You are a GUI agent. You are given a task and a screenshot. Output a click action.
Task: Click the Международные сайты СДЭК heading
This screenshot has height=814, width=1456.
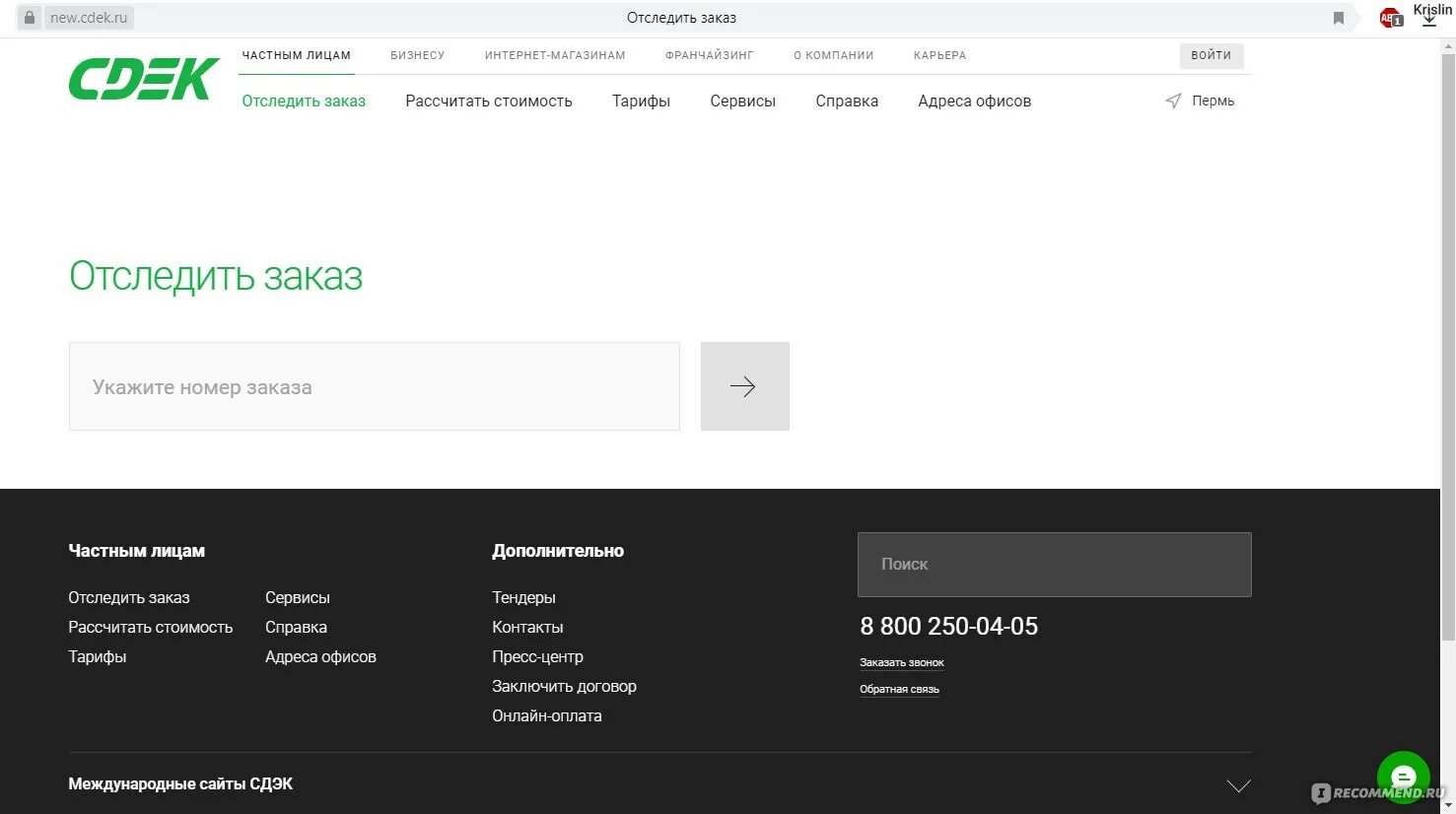click(180, 783)
